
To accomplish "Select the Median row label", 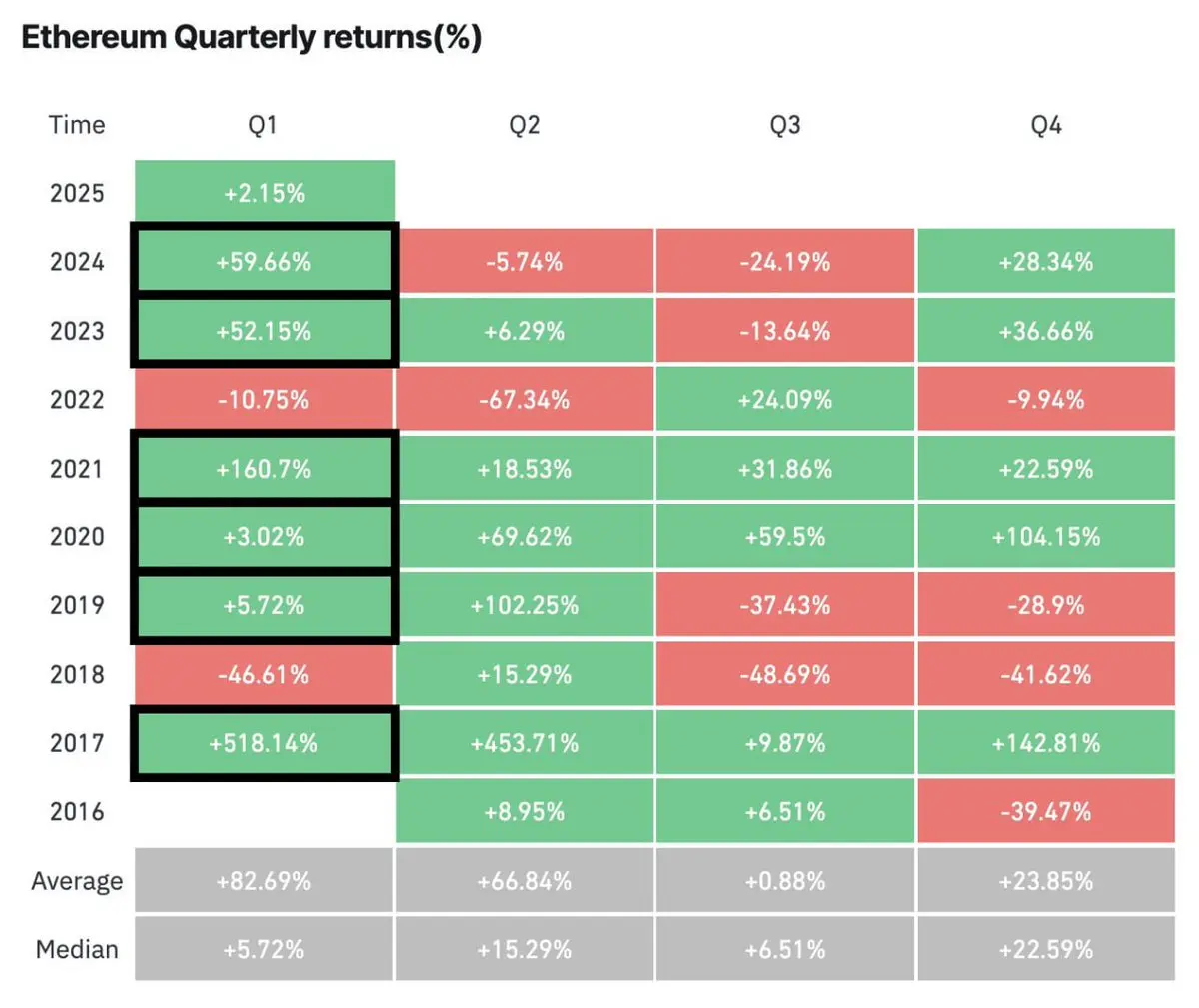I will pos(77,949).
